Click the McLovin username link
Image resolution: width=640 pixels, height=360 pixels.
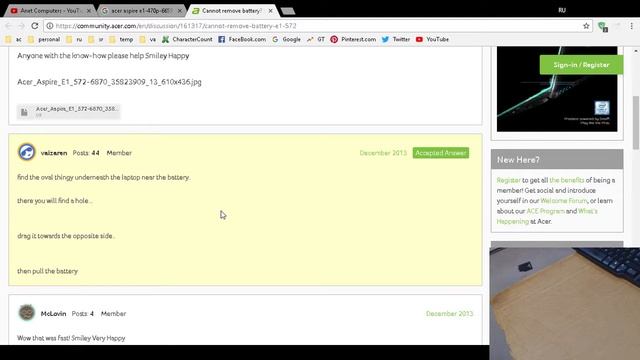[53, 313]
